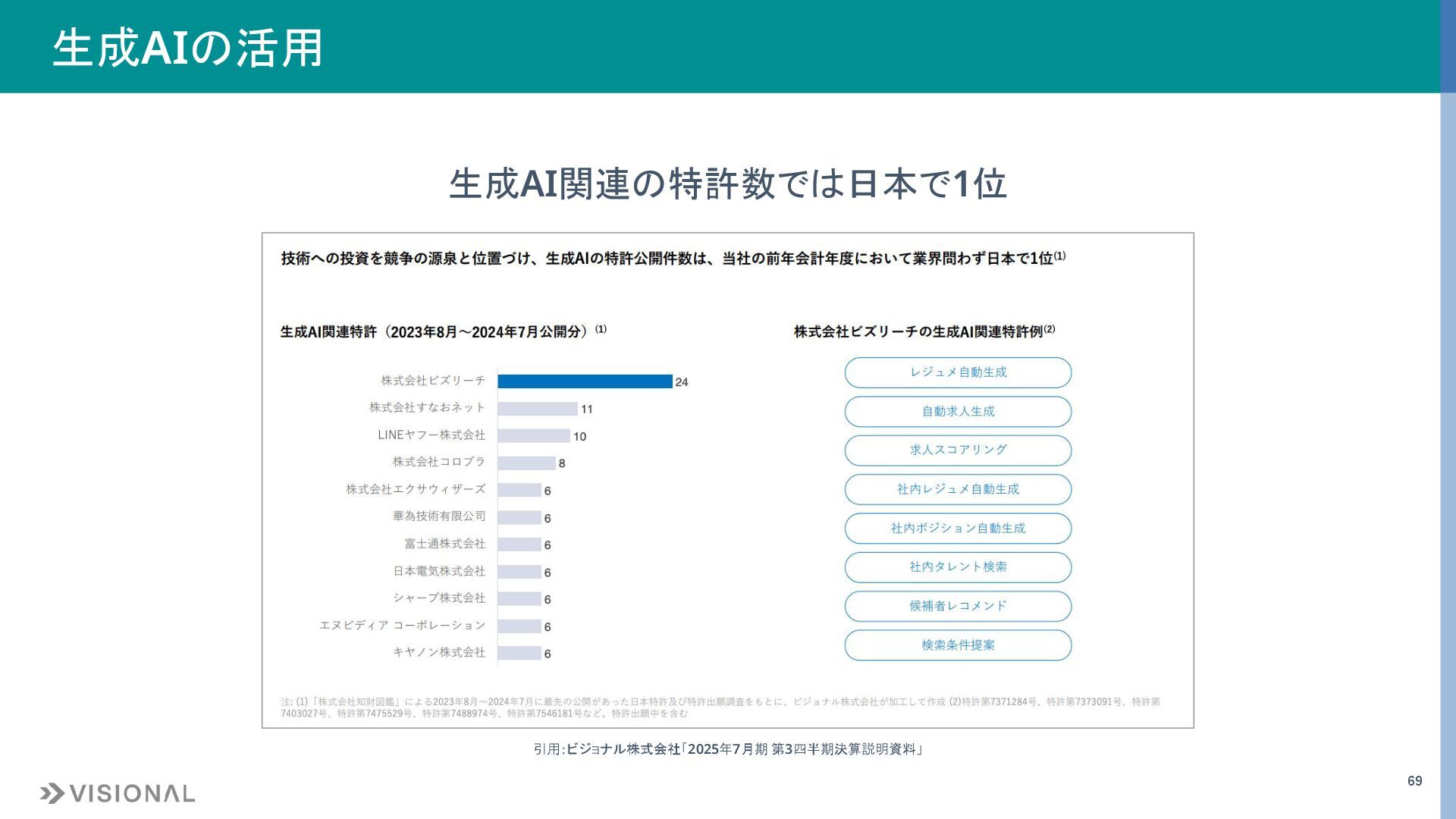1456x819 pixels.
Task: Click the label 株式会社コロプラ
Action: [439, 462]
